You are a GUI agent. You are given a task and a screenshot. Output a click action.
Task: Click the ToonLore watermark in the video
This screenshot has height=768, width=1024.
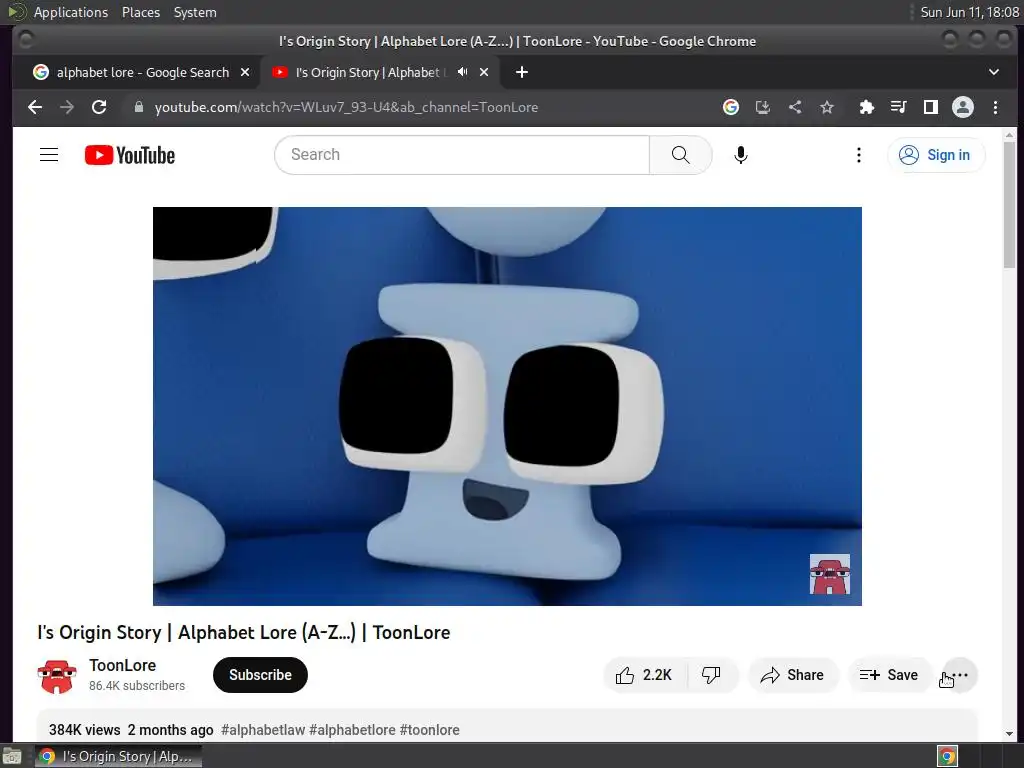click(829, 574)
